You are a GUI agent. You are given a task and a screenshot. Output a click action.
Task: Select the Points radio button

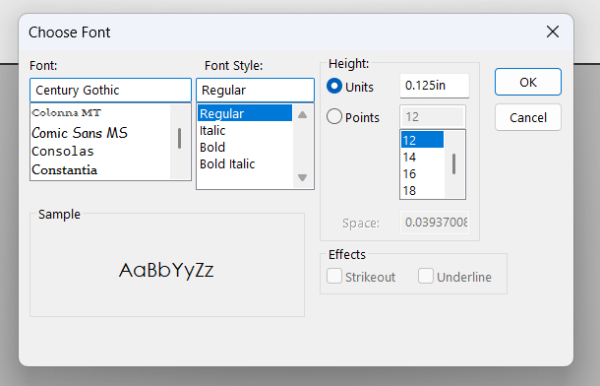click(334, 116)
